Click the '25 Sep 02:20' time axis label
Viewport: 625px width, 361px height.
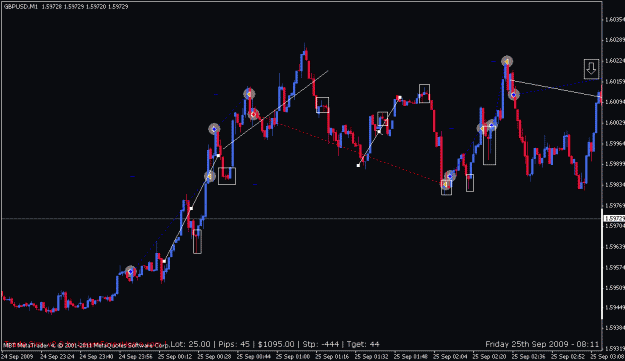point(489,356)
